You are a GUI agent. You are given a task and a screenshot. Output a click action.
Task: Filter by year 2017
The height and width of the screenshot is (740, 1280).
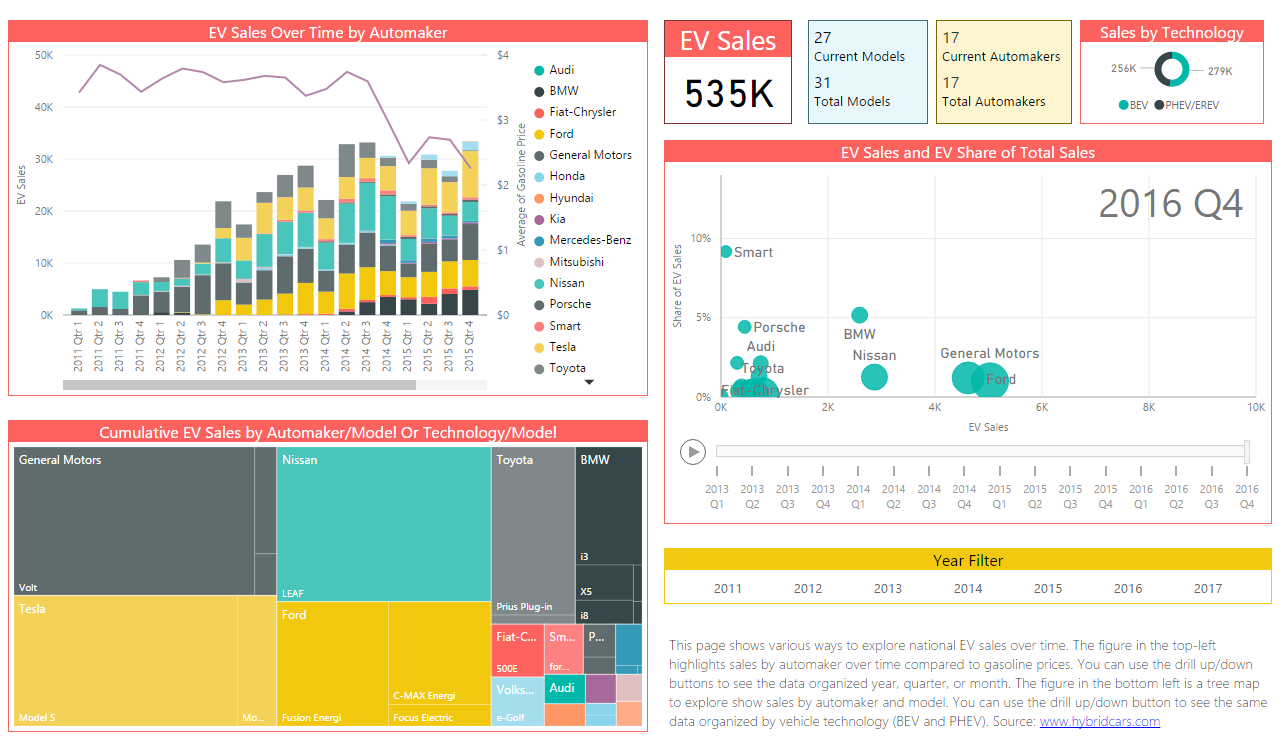(x=1208, y=588)
